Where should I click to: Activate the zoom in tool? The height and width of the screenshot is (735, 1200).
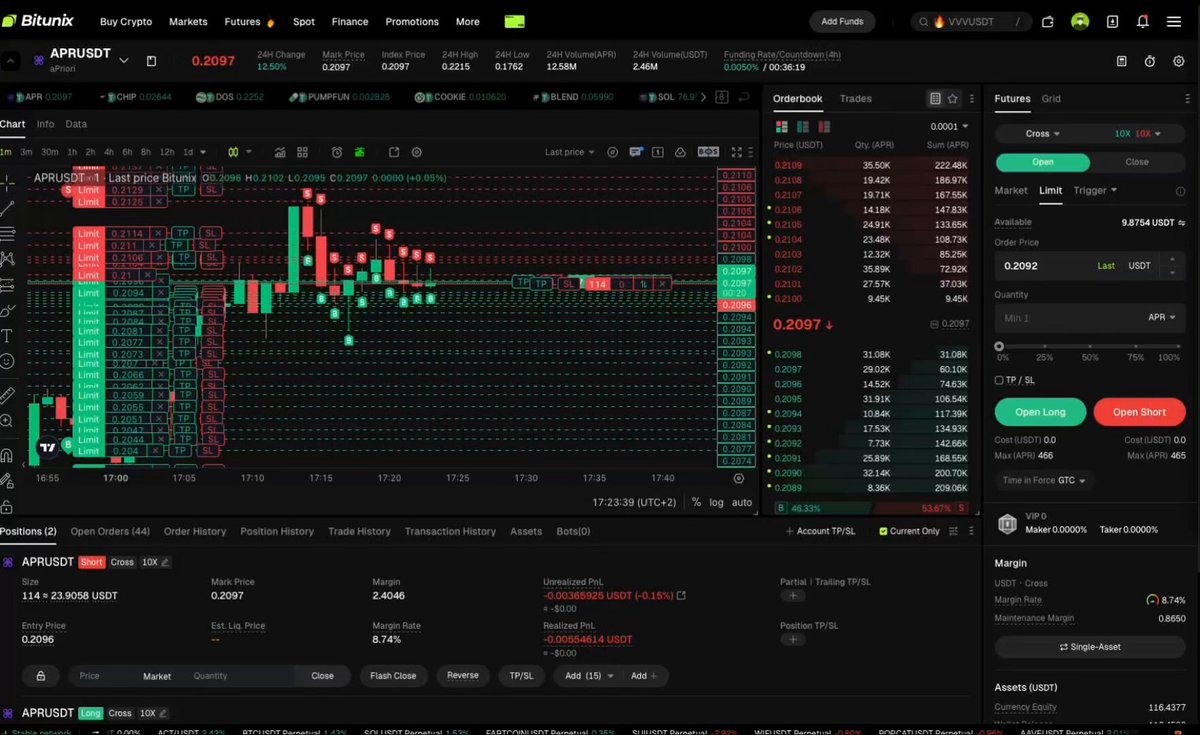point(7,421)
